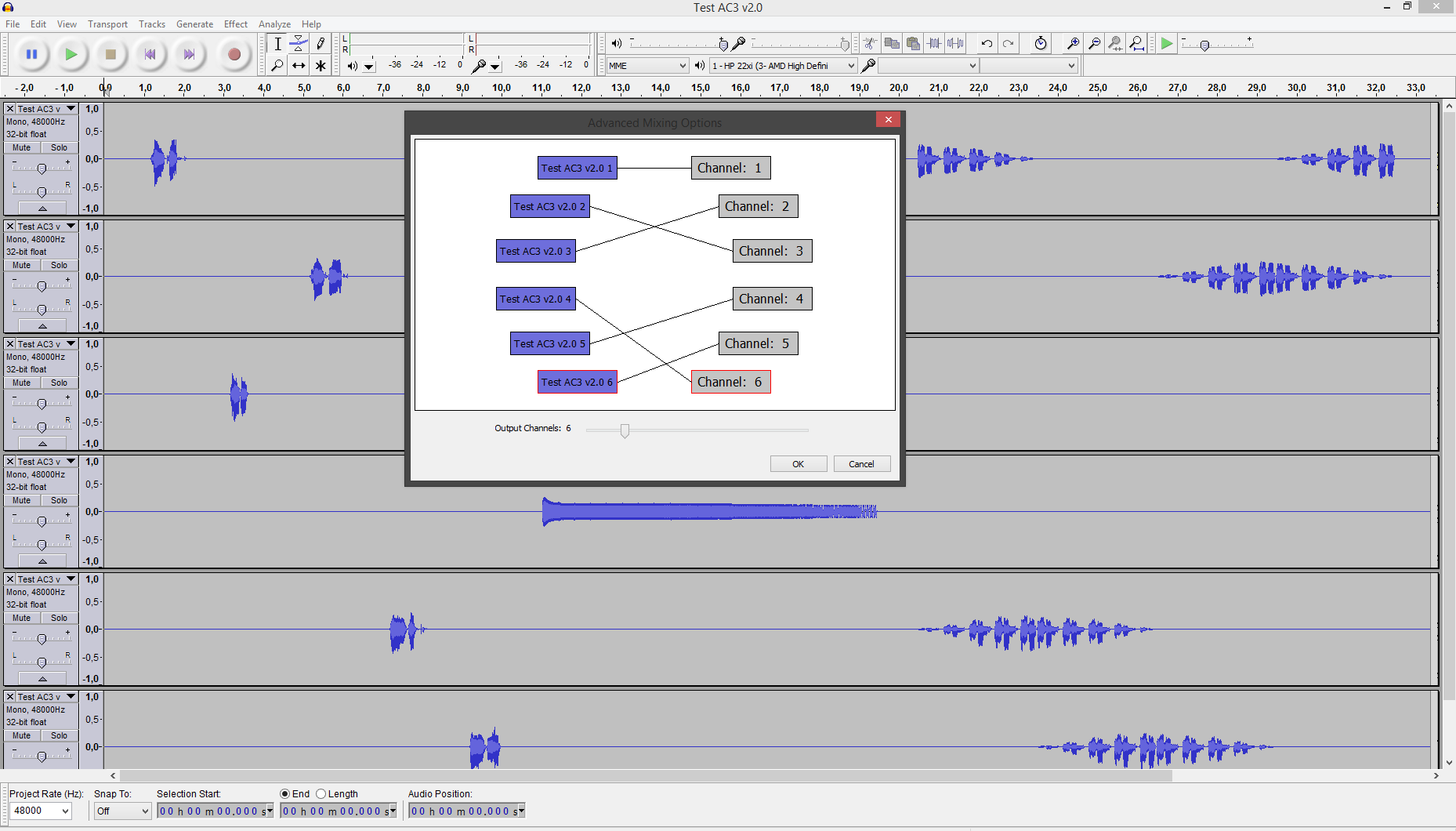This screenshot has height=831, width=1456.
Task: Select the Time Shift tool
Action: [299, 65]
